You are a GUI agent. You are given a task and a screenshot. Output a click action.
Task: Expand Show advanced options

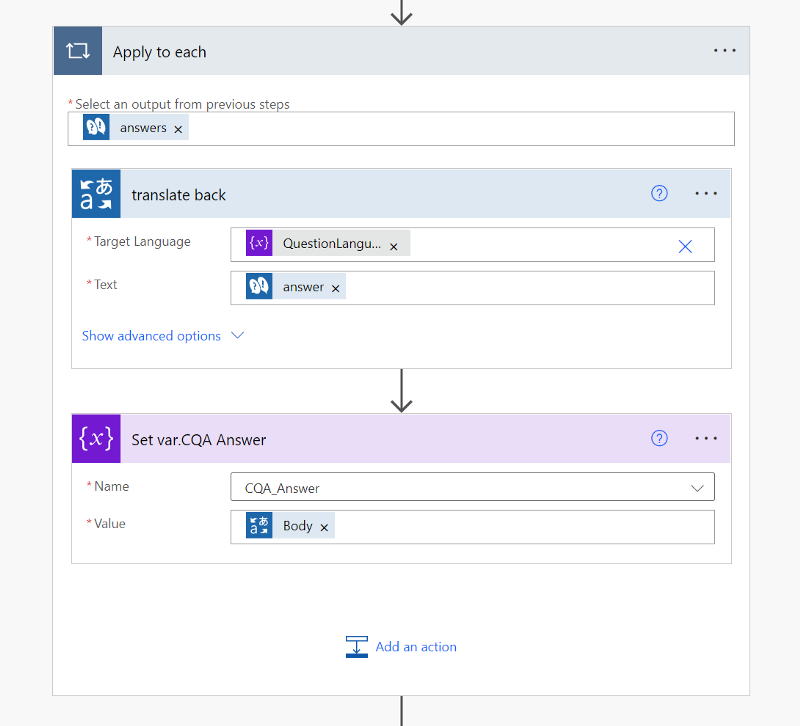click(163, 336)
